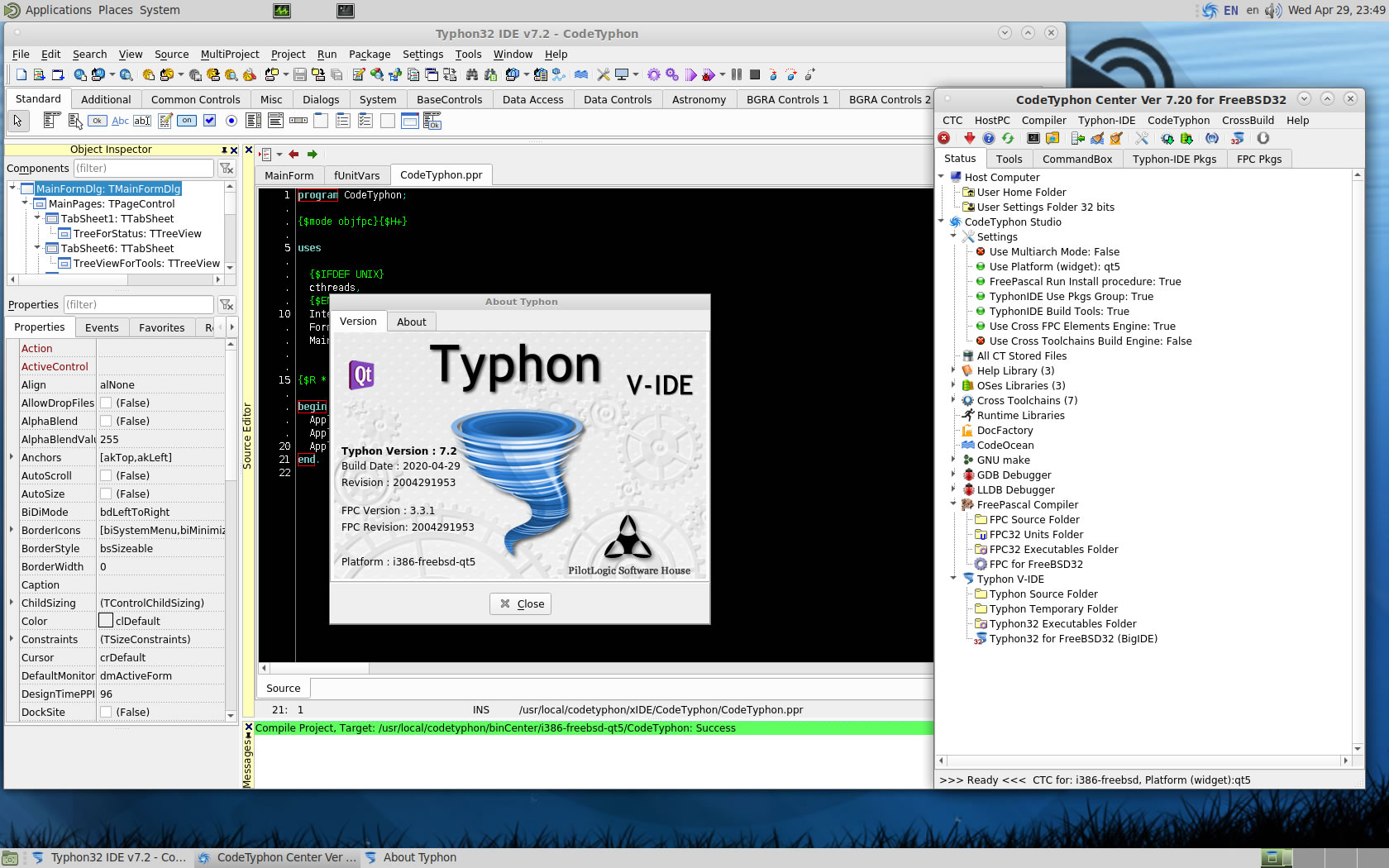Expand the Anchors property in Object Inspector

pos(12,457)
